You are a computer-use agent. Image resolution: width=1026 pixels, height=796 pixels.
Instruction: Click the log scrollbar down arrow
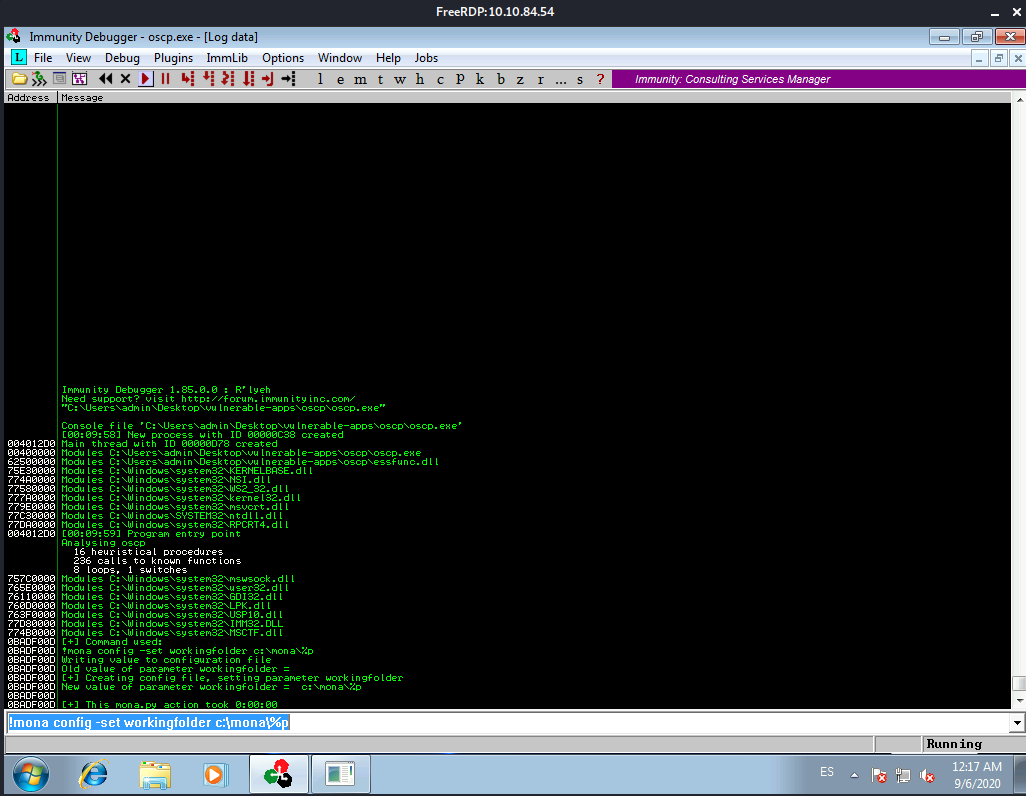click(1019, 701)
